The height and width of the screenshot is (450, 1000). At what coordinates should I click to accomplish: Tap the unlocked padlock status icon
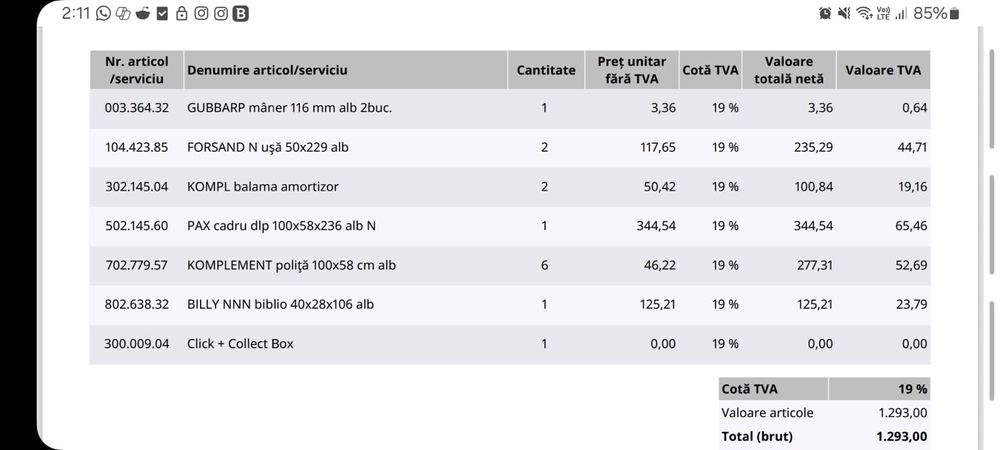pos(181,14)
